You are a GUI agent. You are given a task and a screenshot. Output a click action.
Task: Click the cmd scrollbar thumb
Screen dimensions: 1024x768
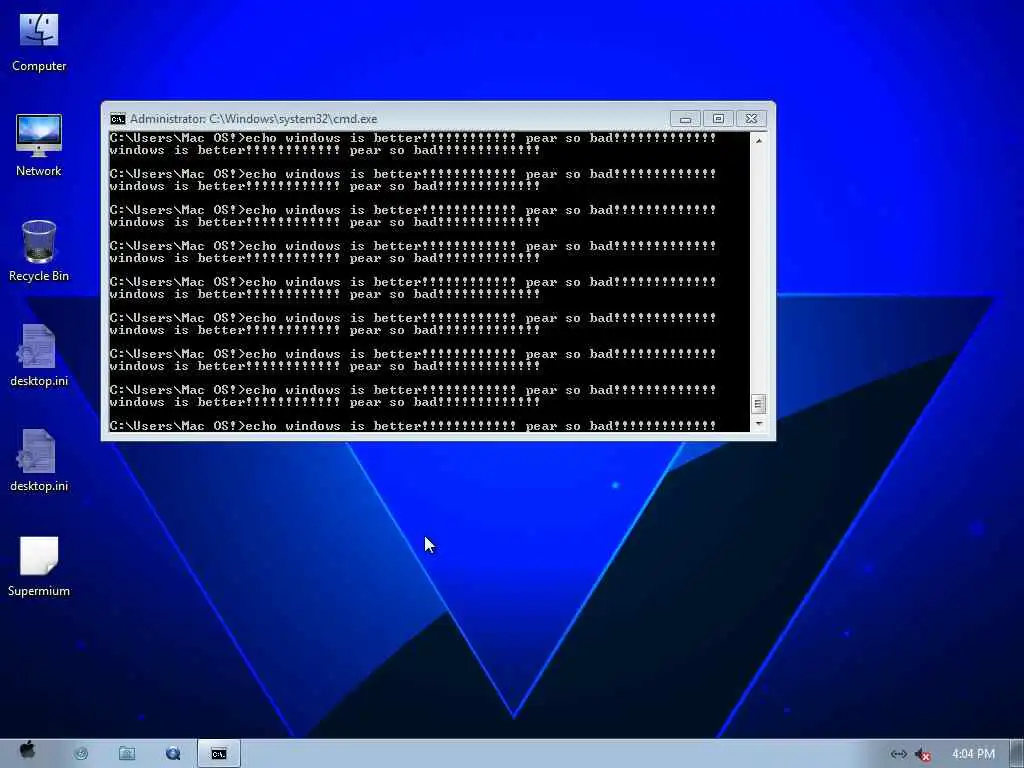point(758,404)
